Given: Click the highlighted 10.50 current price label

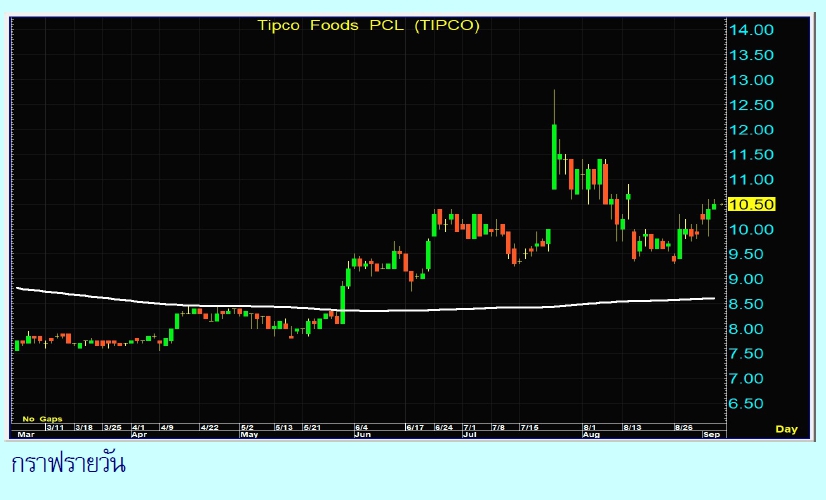Looking at the screenshot, I should pyautogui.click(x=751, y=204).
